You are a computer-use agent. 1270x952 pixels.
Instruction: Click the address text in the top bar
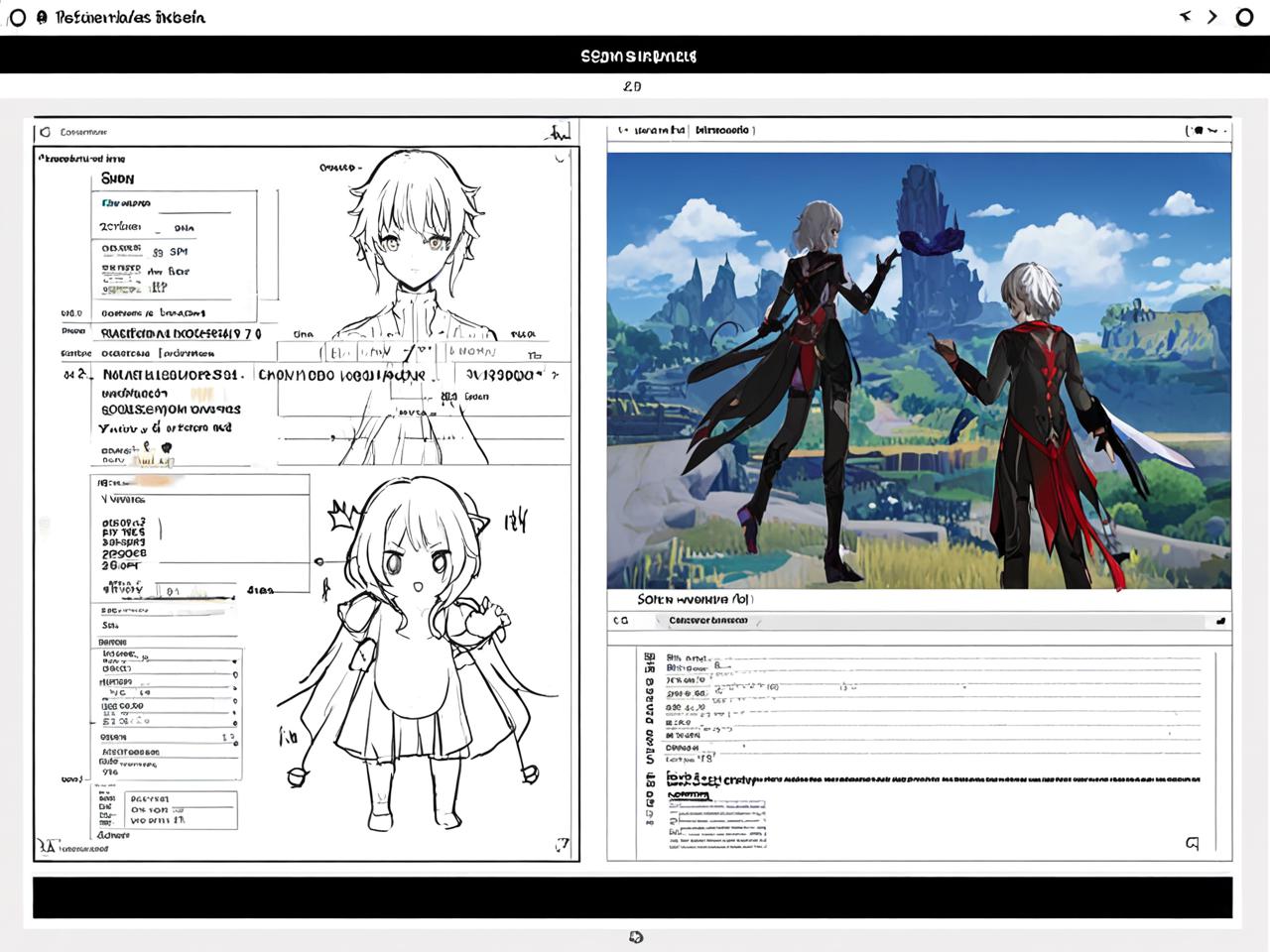click(130, 18)
